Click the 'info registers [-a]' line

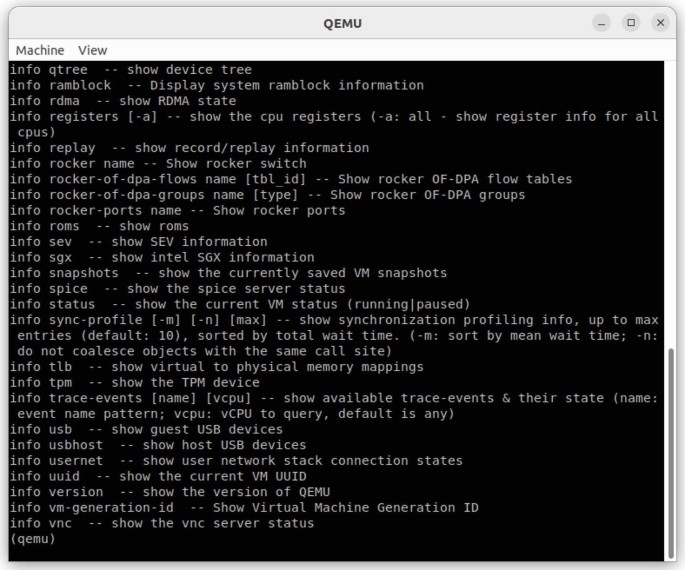[334, 117]
